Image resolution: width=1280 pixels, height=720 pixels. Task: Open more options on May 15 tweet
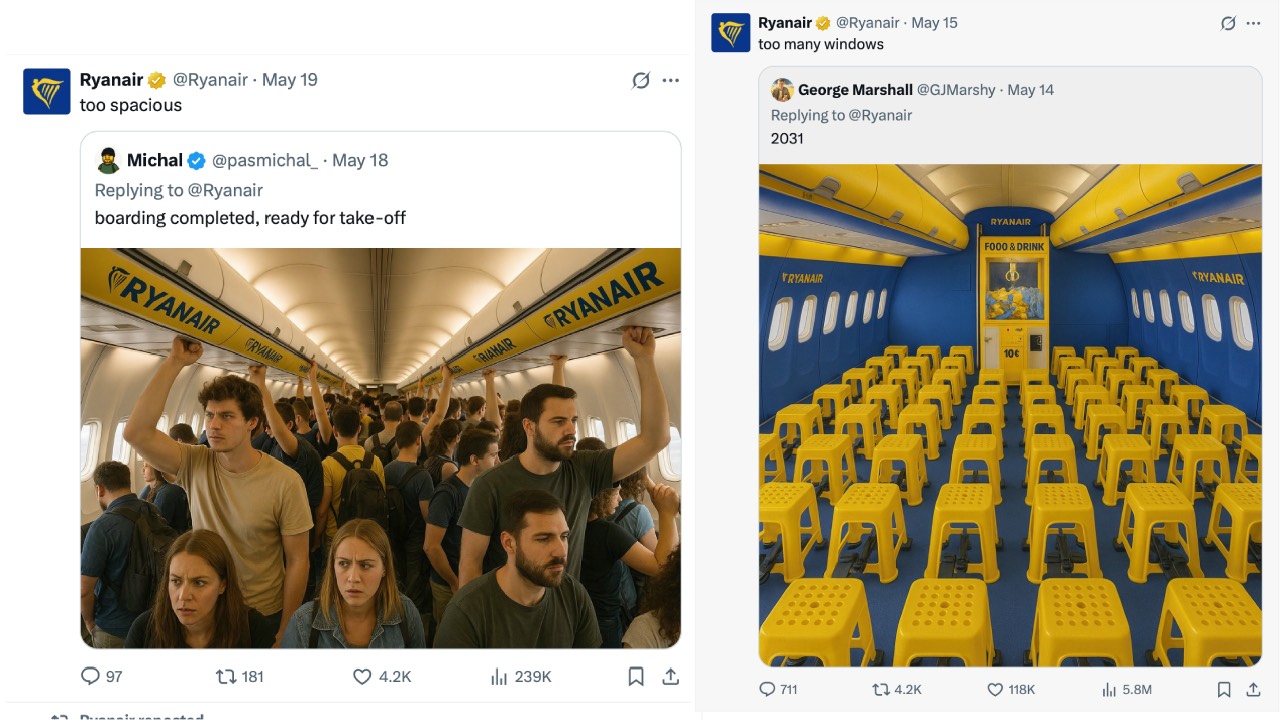(1253, 23)
